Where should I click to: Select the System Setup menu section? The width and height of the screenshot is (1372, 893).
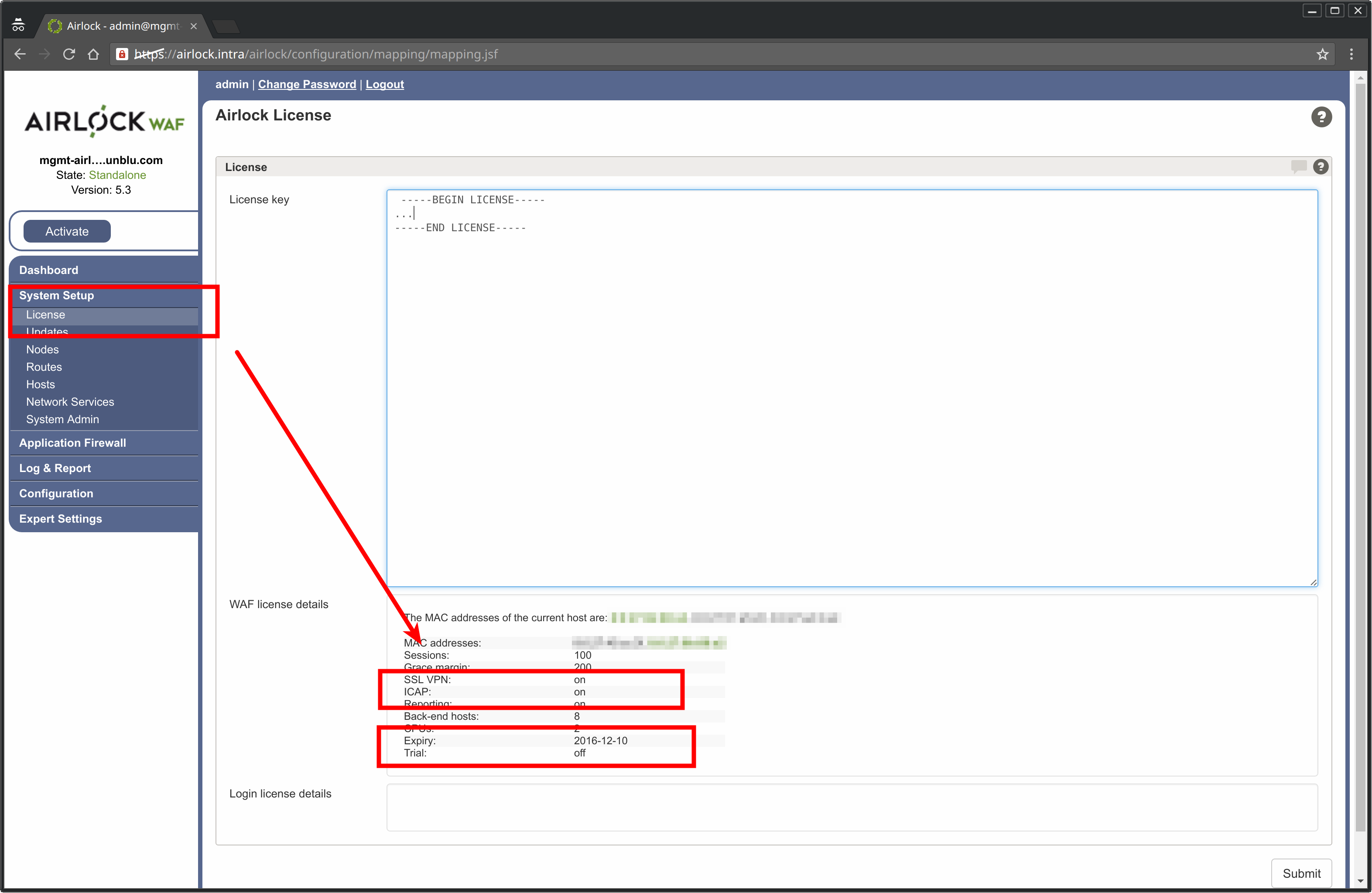coord(58,294)
